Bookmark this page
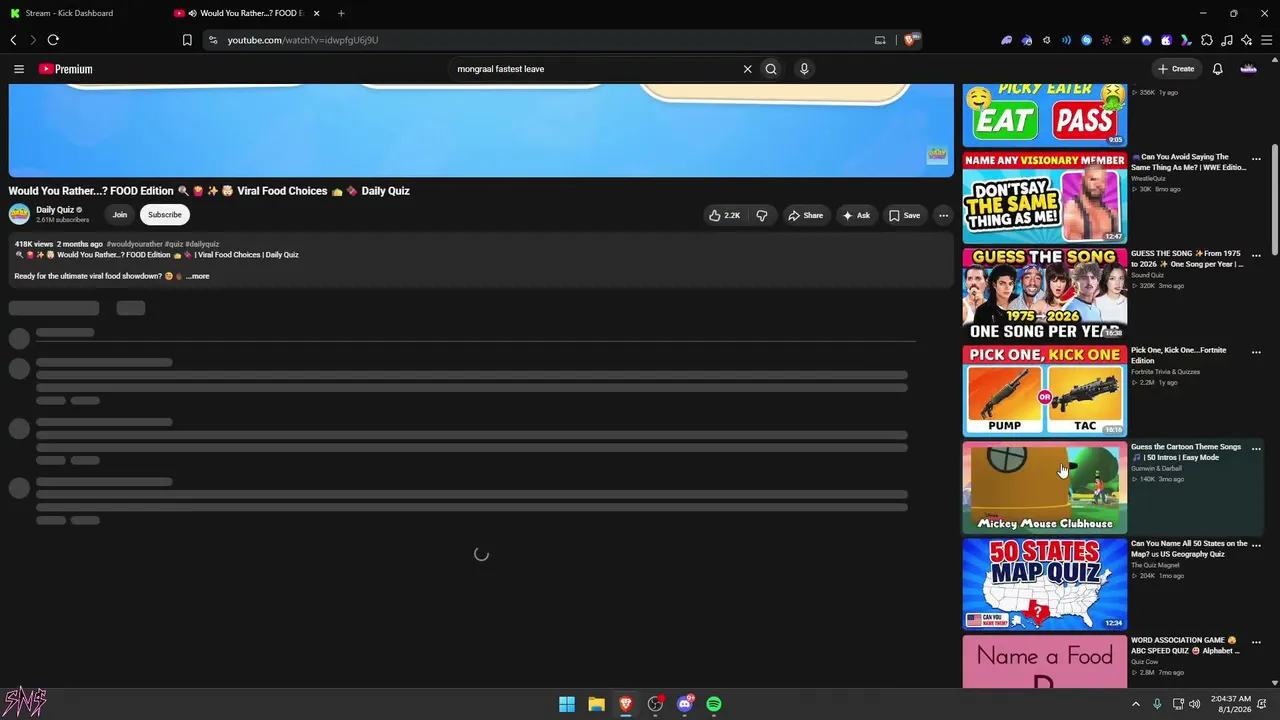This screenshot has width=1280, height=720. (x=187, y=40)
